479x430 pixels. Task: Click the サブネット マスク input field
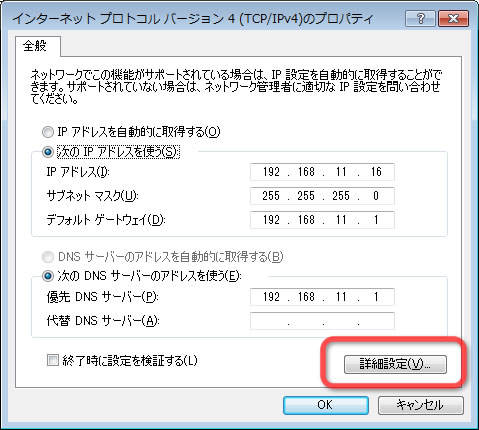pyautogui.click(x=322, y=196)
